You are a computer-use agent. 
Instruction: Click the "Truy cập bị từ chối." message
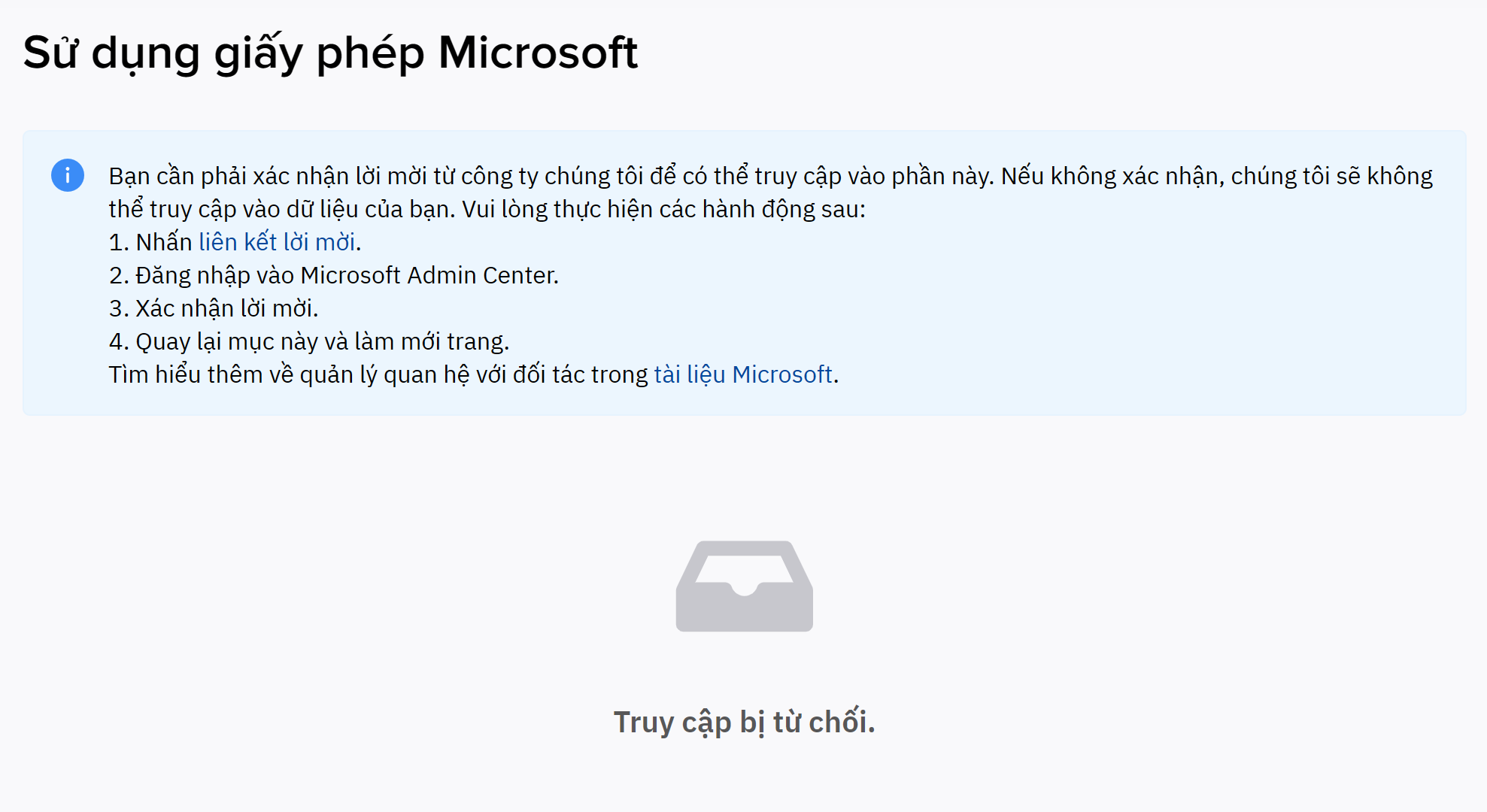[x=744, y=722]
